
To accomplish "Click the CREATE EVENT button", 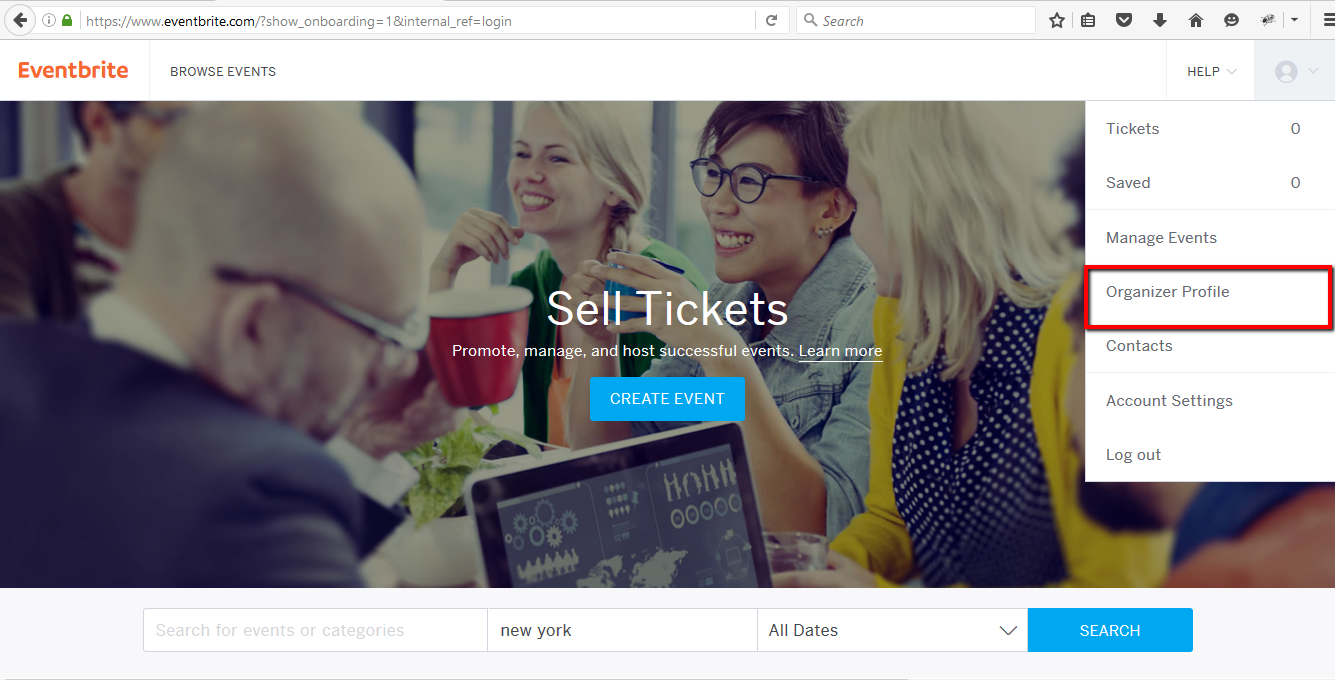I will pos(667,399).
